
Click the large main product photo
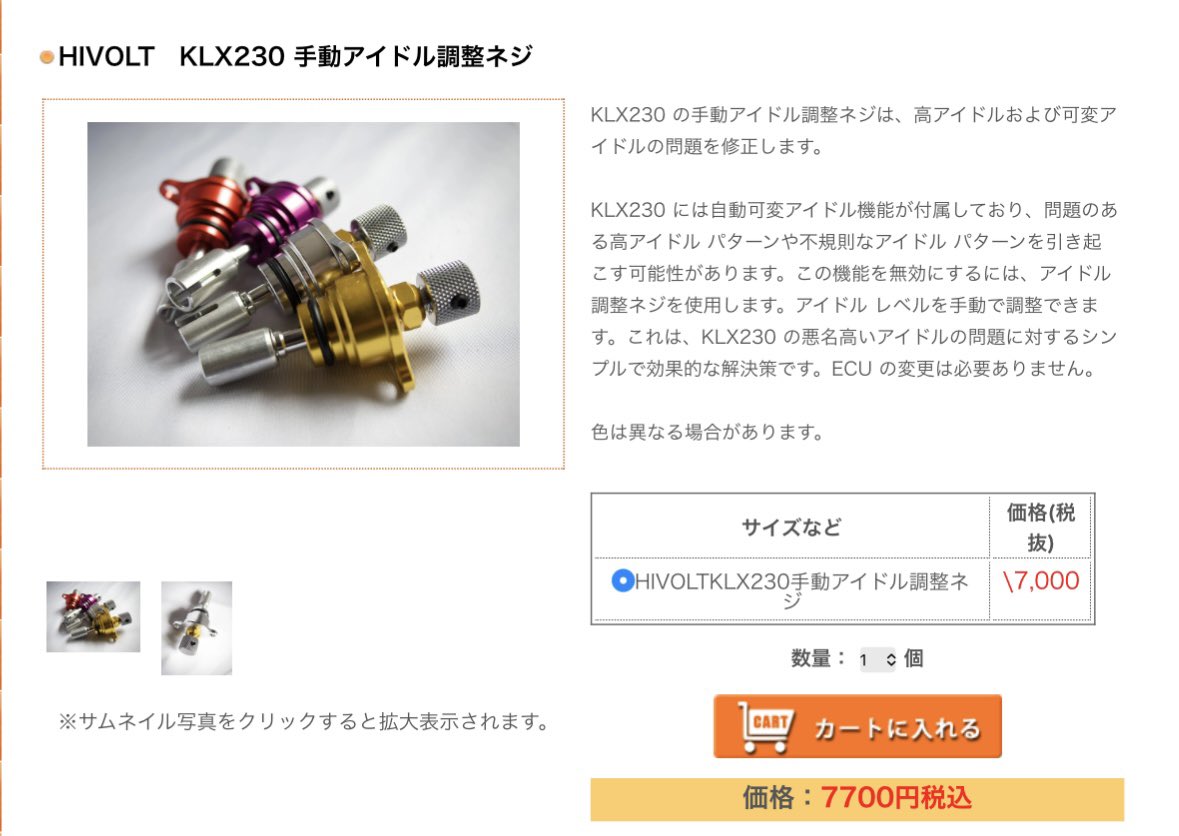(303, 284)
